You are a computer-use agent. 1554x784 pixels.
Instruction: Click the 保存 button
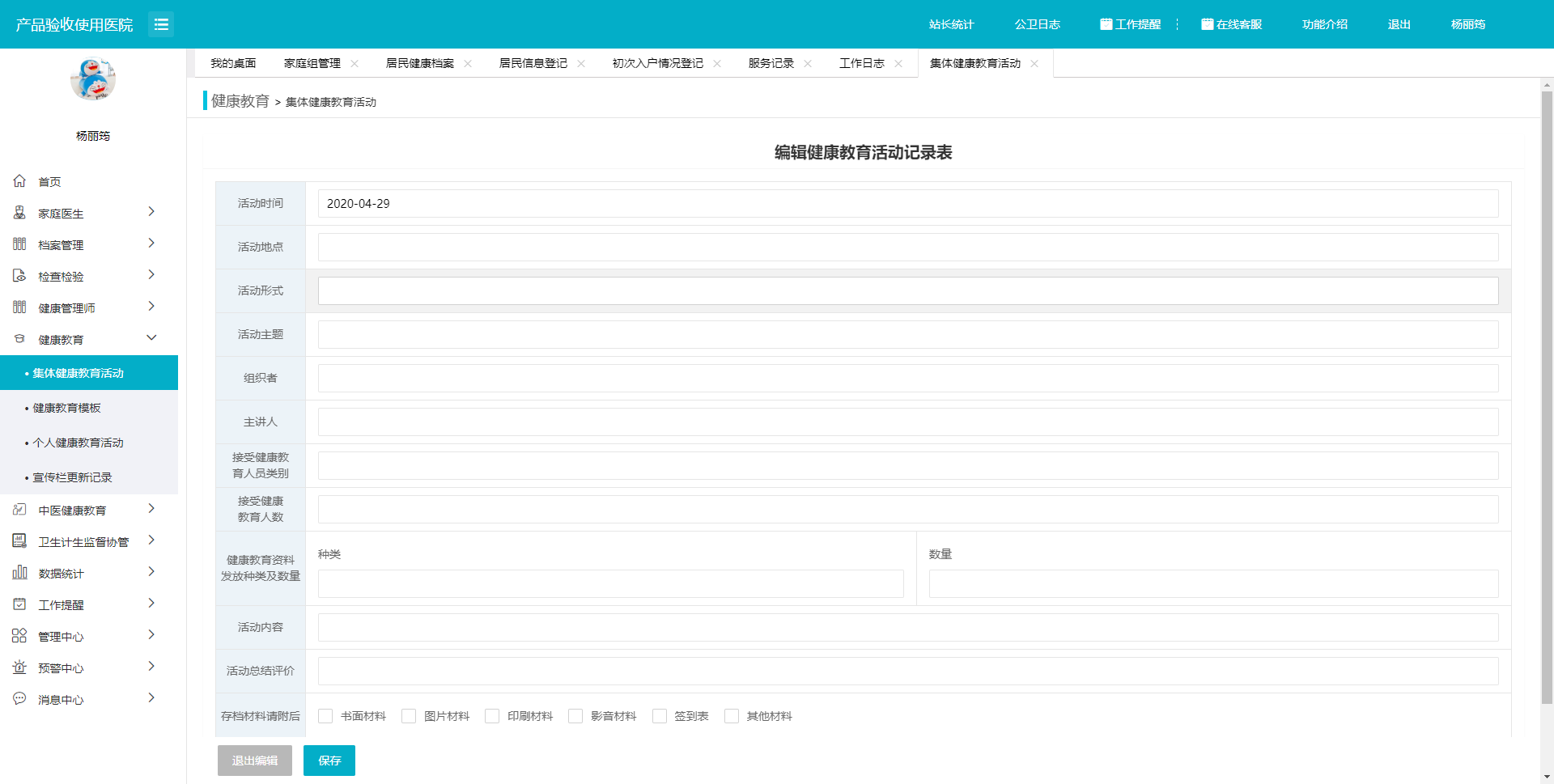coord(329,761)
